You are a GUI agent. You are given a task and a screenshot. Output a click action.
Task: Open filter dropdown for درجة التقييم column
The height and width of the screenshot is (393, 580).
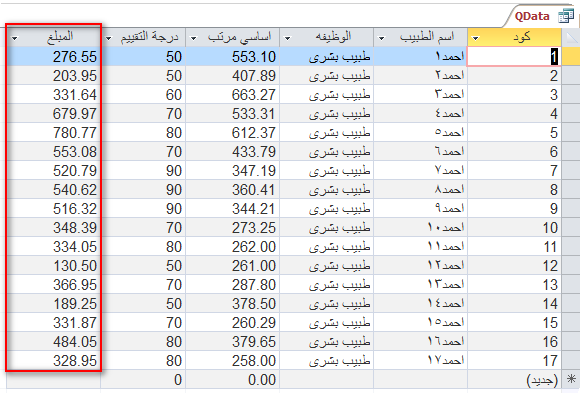tap(109, 38)
